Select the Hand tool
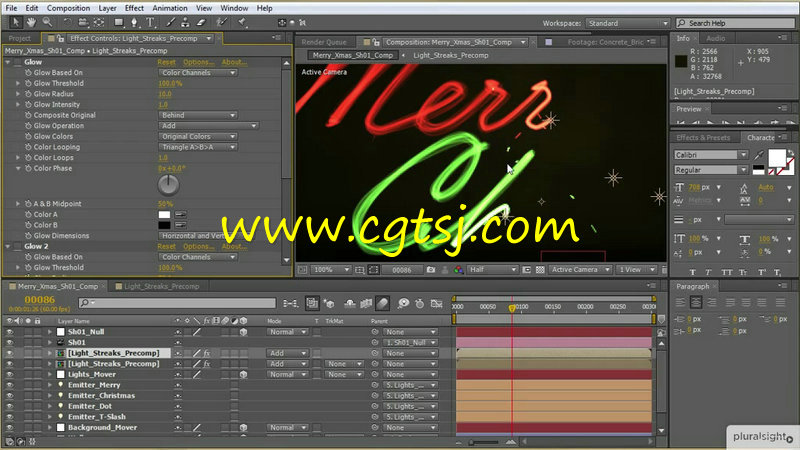800x450 pixels. [x=32, y=22]
